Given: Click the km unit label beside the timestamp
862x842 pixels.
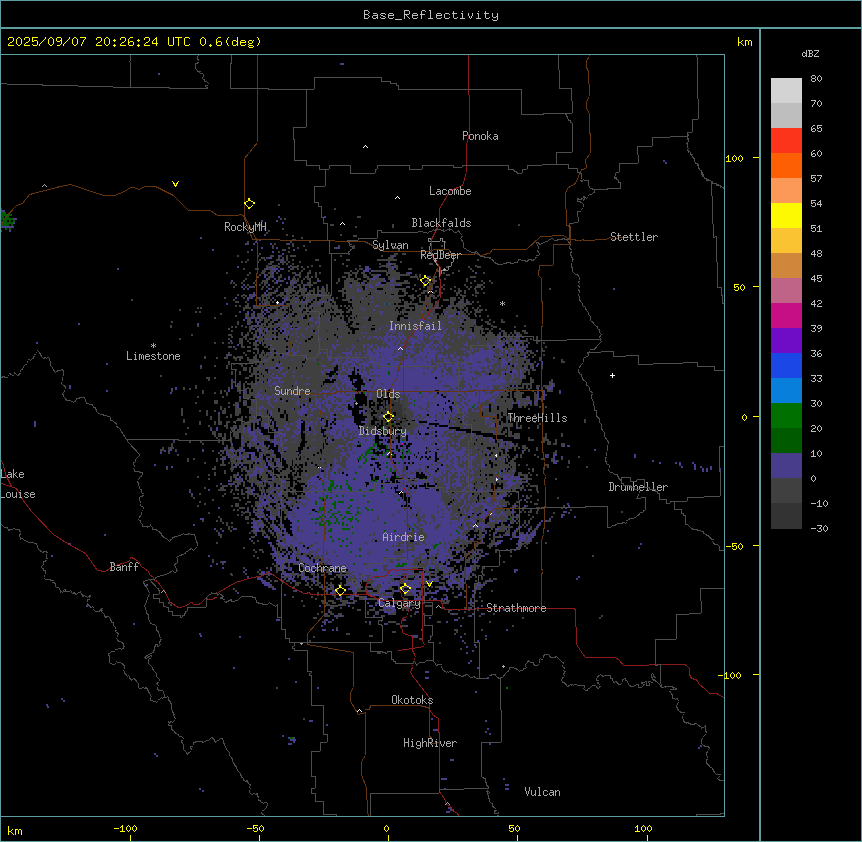Looking at the screenshot, I should coord(744,42).
